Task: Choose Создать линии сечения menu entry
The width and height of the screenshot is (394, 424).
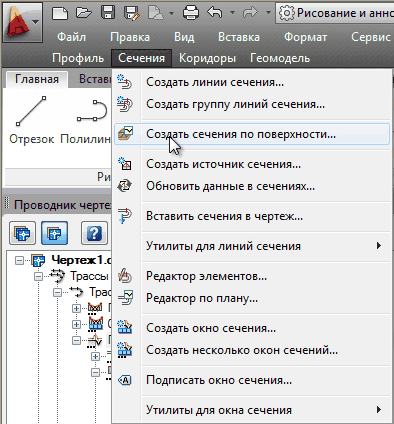Action: (252, 82)
